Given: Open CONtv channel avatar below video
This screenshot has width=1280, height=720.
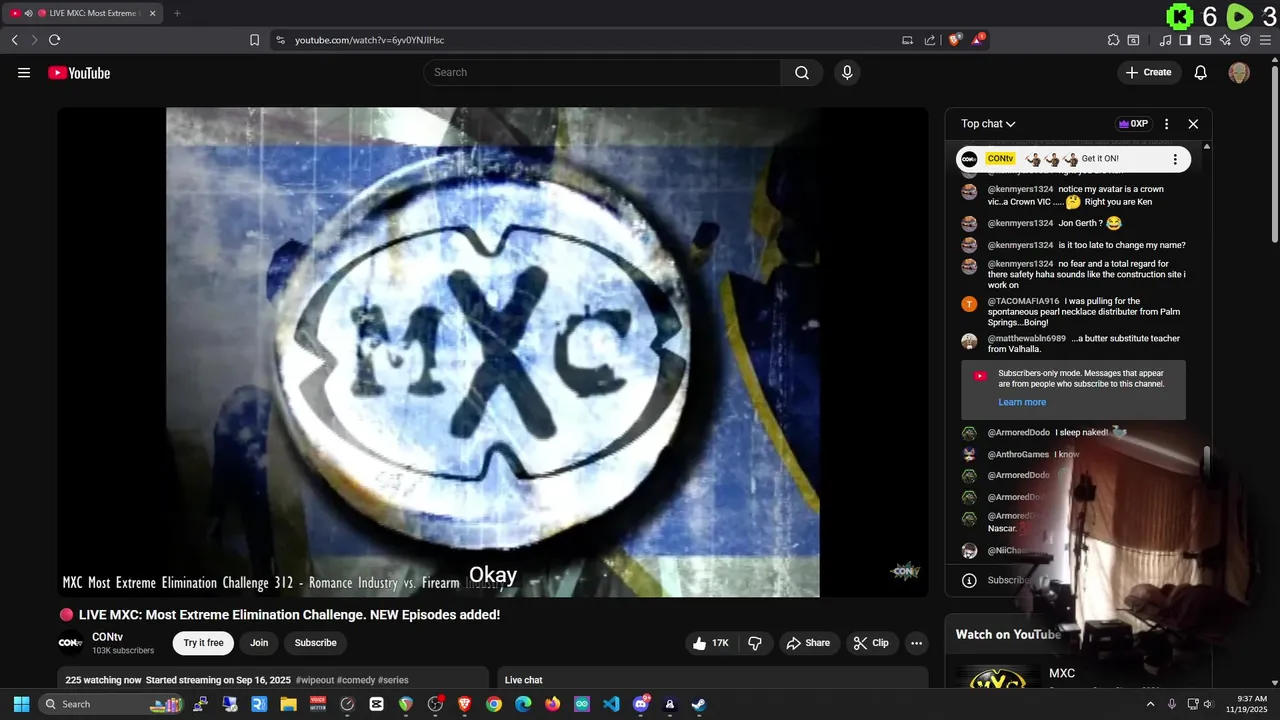Looking at the screenshot, I should 70,643.
